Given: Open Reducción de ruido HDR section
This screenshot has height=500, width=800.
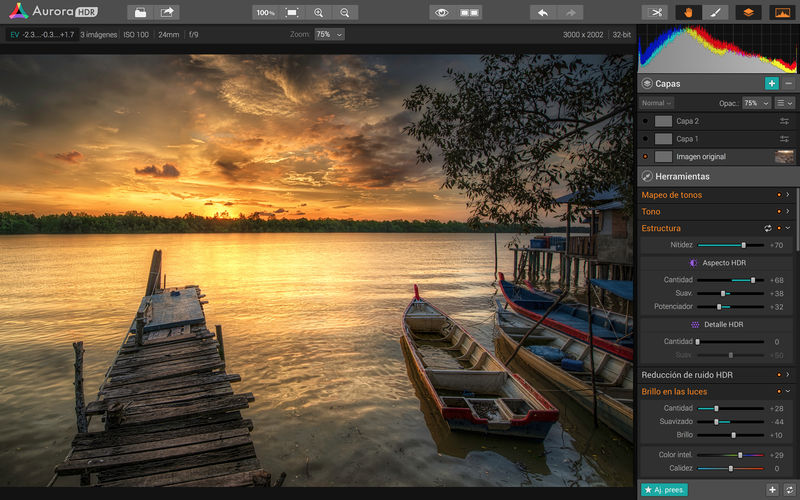Looking at the screenshot, I should point(687,375).
